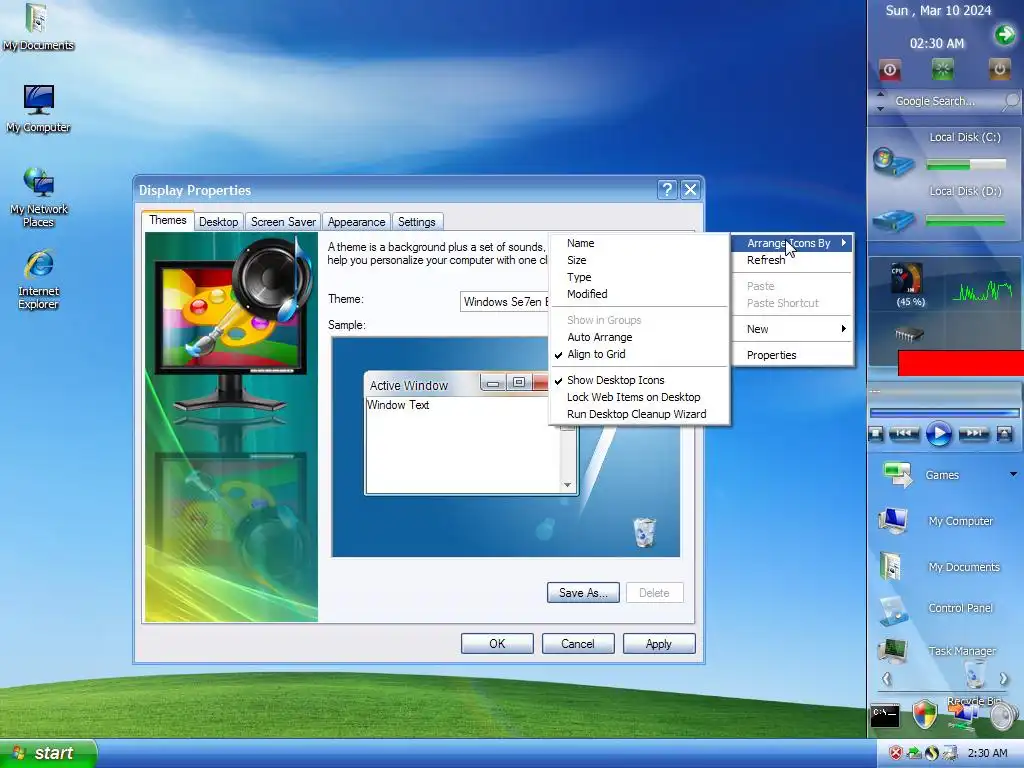Click the Apply button
This screenshot has width=1024, height=768.
[659, 644]
